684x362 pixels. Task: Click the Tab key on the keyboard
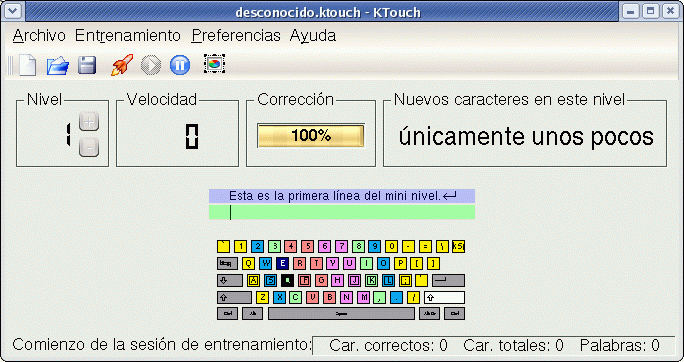point(227,263)
